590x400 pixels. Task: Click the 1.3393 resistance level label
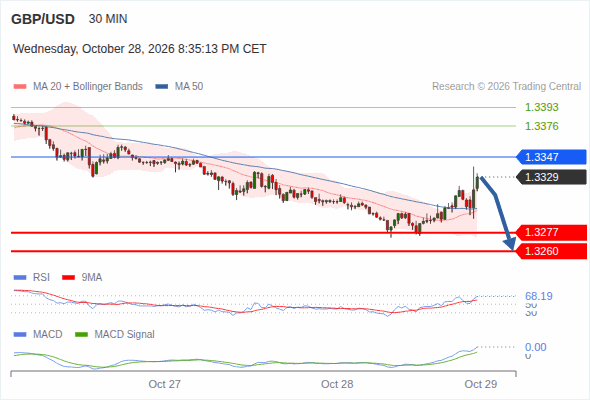click(541, 107)
